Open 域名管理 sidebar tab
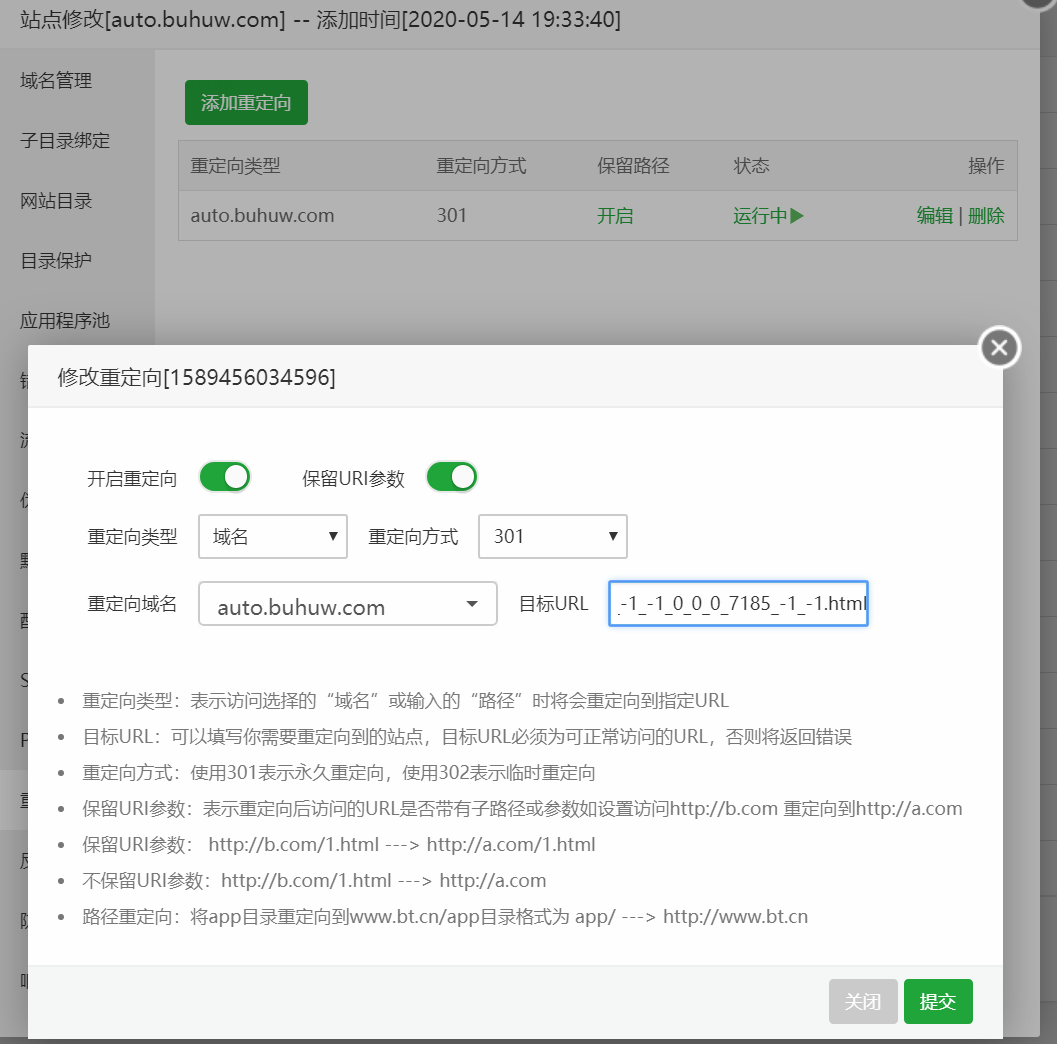 [x=56, y=81]
